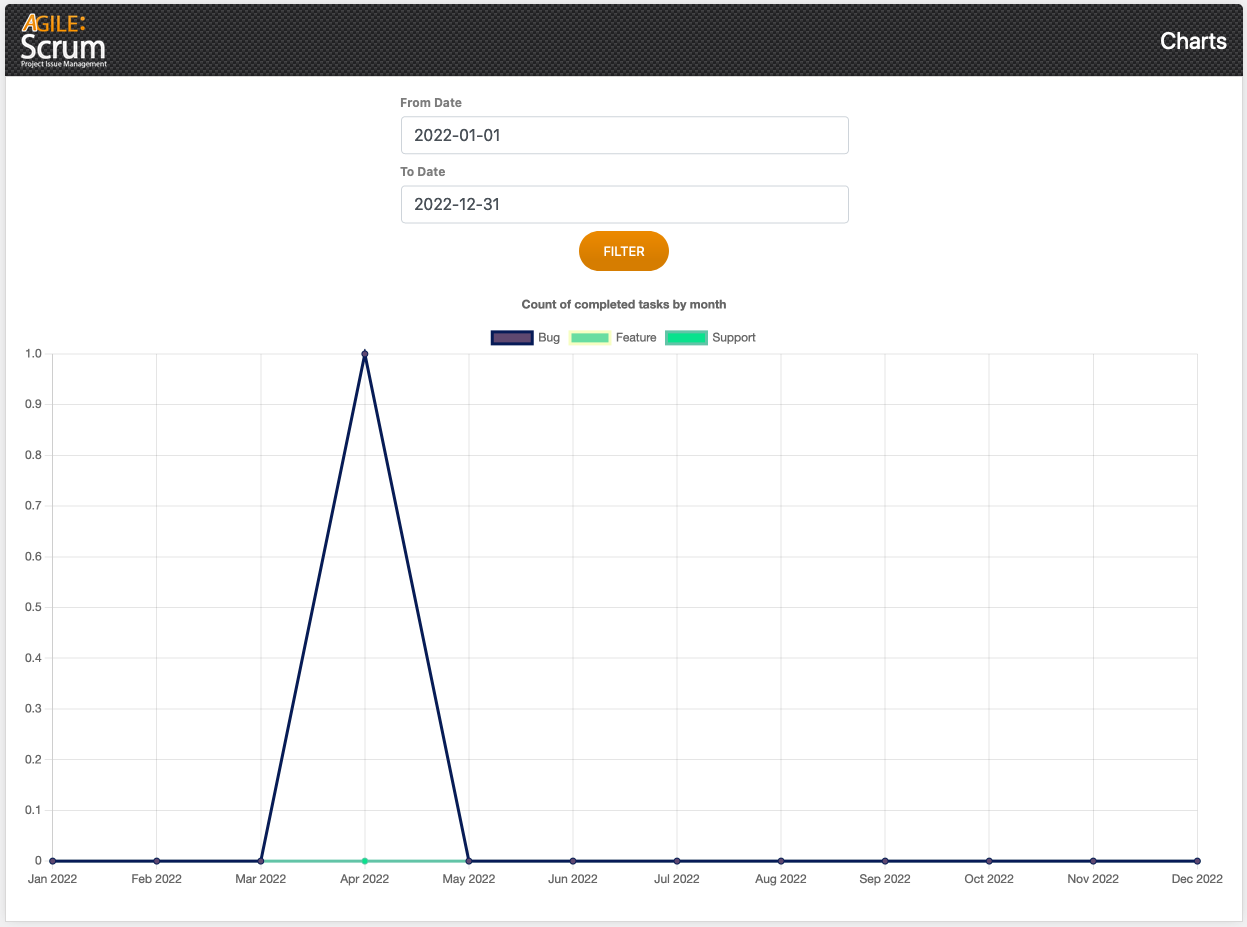Image resolution: width=1247 pixels, height=927 pixels.
Task: Hide the Feature dataset via its label
Action: (636, 338)
